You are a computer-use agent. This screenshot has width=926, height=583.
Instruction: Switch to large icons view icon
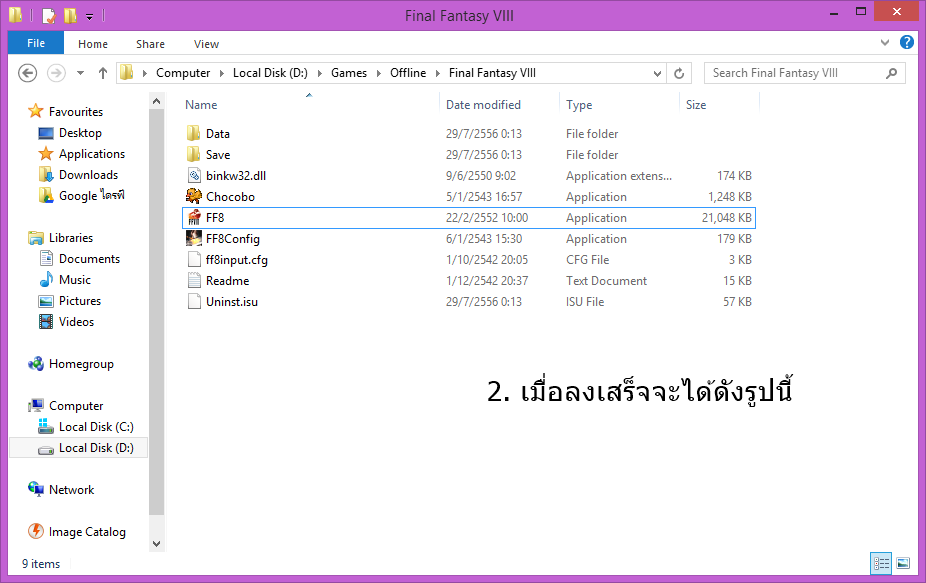pos(903,563)
